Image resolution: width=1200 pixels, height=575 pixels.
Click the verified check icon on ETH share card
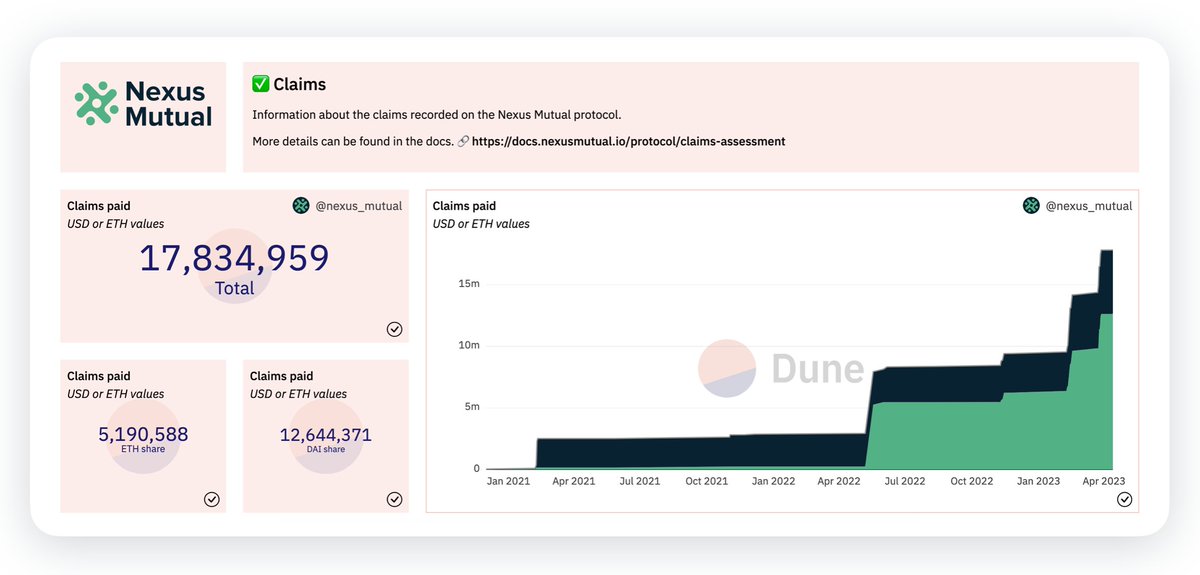coord(211,499)
